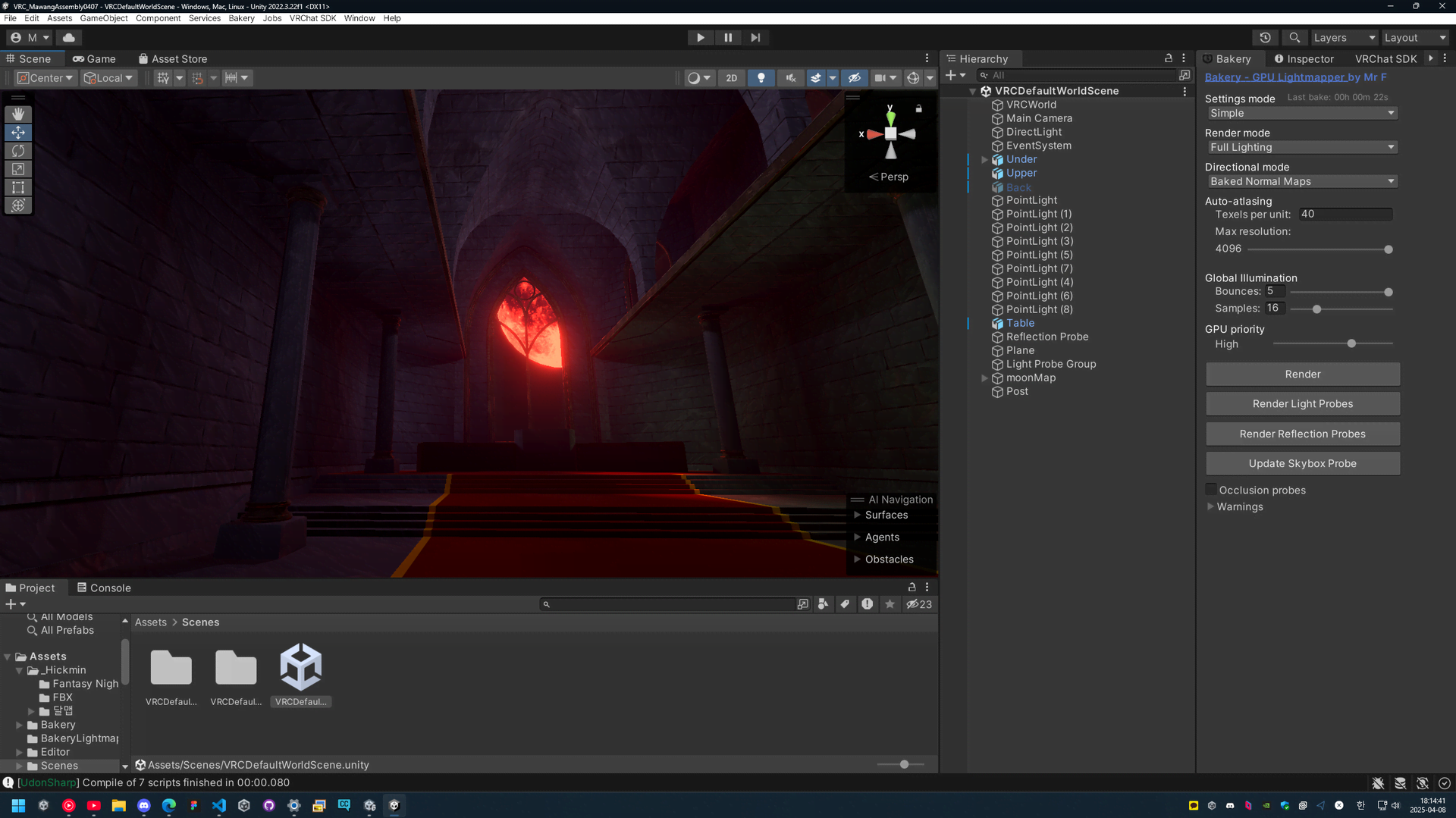1456x818 pixels.
Task: Select the Hand view tool
Action: [x=18, y=114]
